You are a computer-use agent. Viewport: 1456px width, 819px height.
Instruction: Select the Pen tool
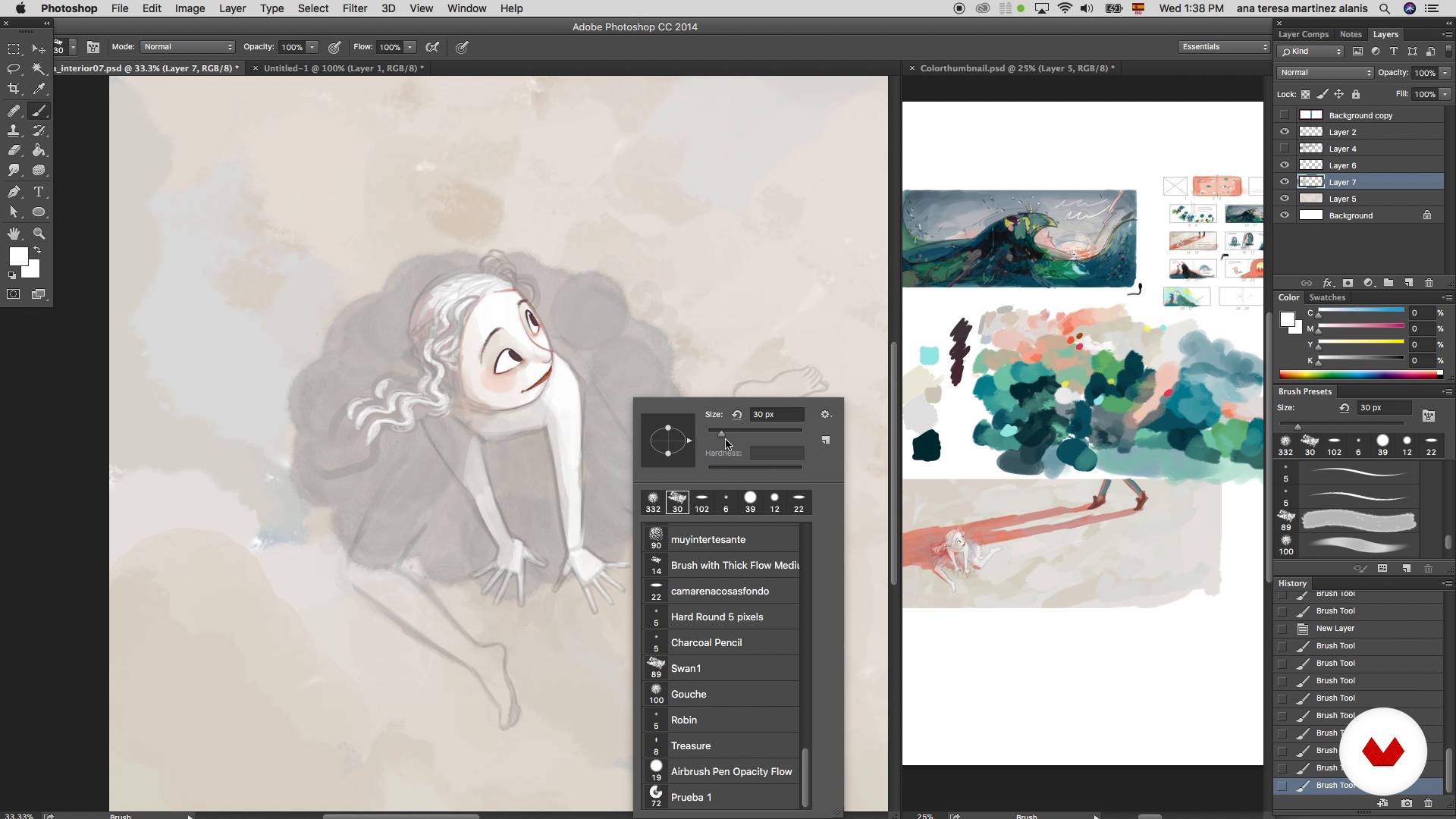coord(14,192)
